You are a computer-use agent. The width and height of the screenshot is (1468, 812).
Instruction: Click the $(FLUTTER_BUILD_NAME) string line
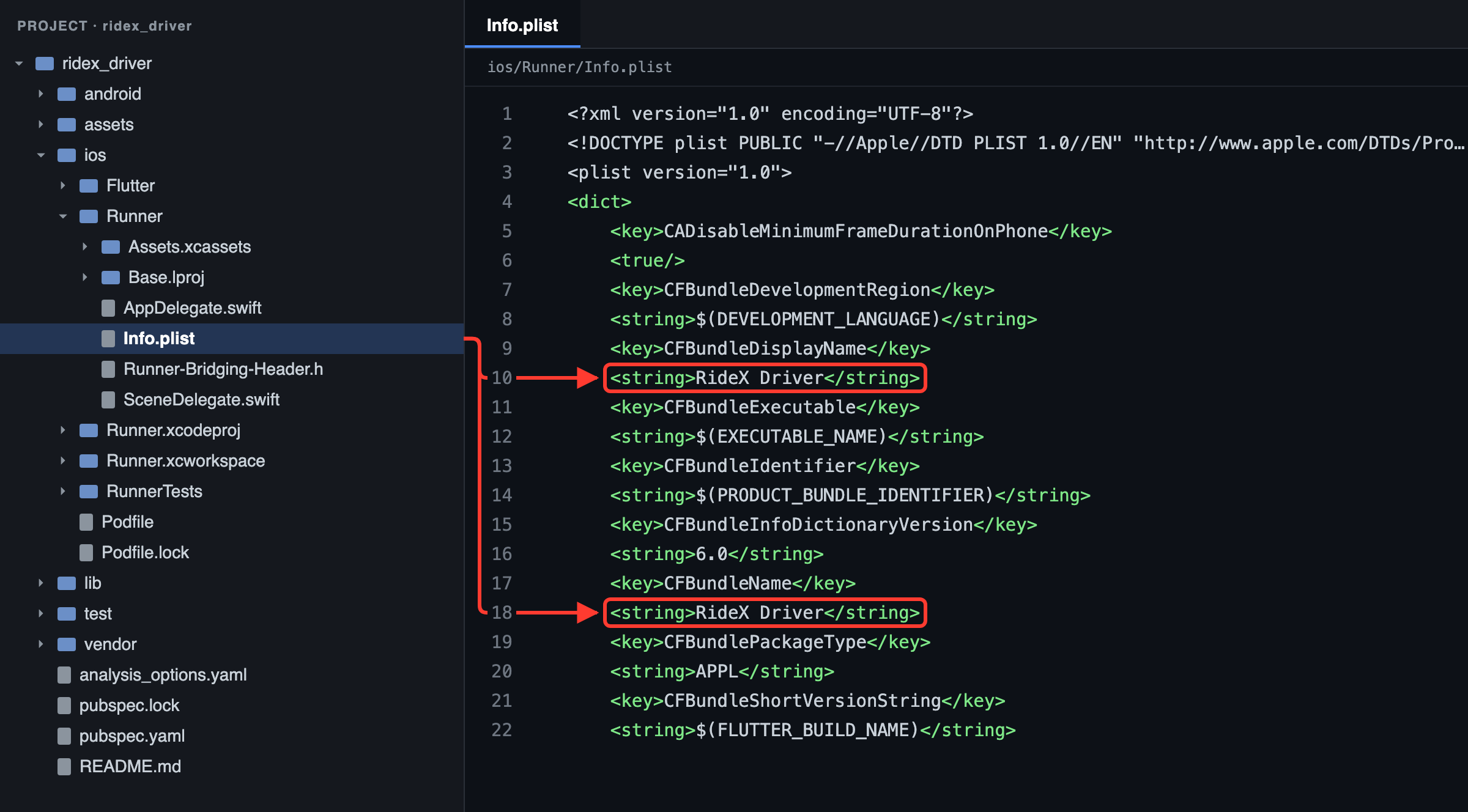pyautogui.click(x=813, y=730)
